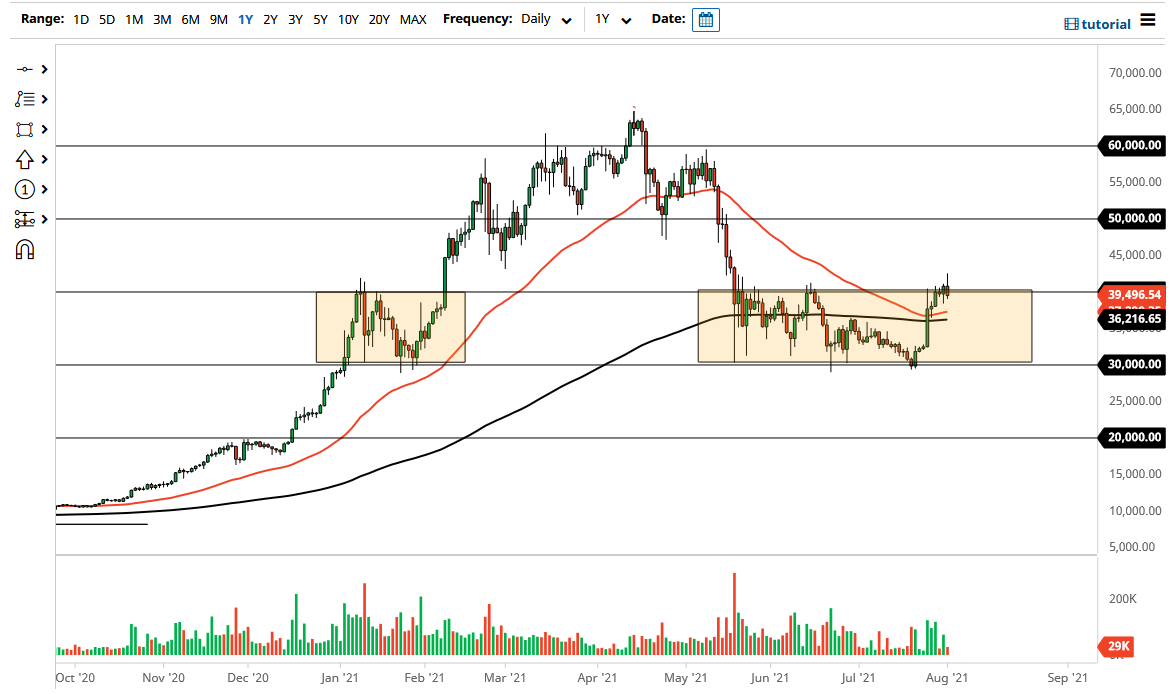The height and width of the screenshot is (694, 1171).
Task: Click the 30,000.00 horizontal line label
Action: click(x=1131, y=365)
